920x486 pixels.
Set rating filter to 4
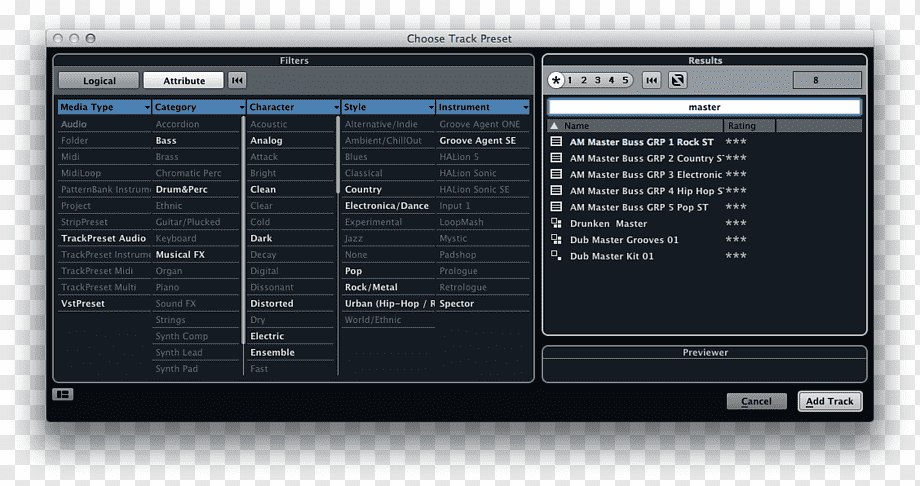[611, 80]
